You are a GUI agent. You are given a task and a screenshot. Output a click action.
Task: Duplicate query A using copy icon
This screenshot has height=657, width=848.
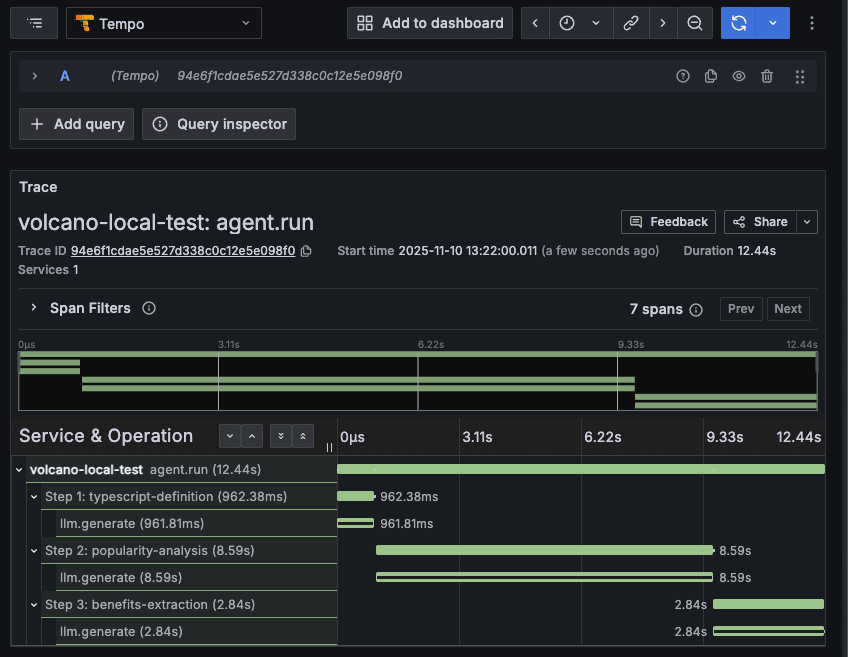(711, 76)
